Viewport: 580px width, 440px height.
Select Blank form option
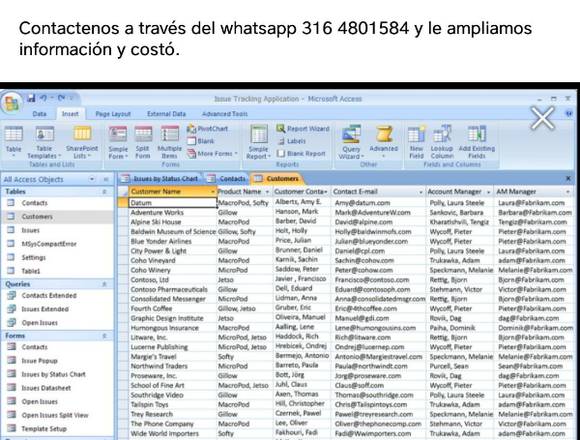pos(200,141)
